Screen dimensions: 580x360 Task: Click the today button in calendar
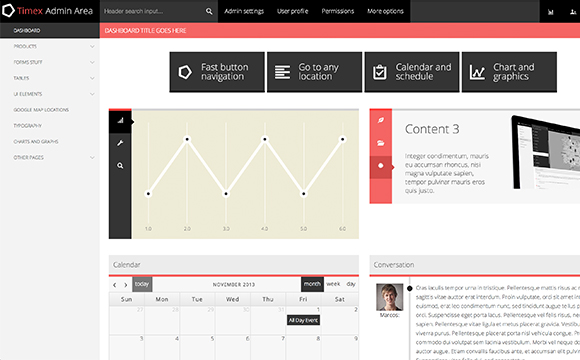pyautogui.click(x=142, y=284)
